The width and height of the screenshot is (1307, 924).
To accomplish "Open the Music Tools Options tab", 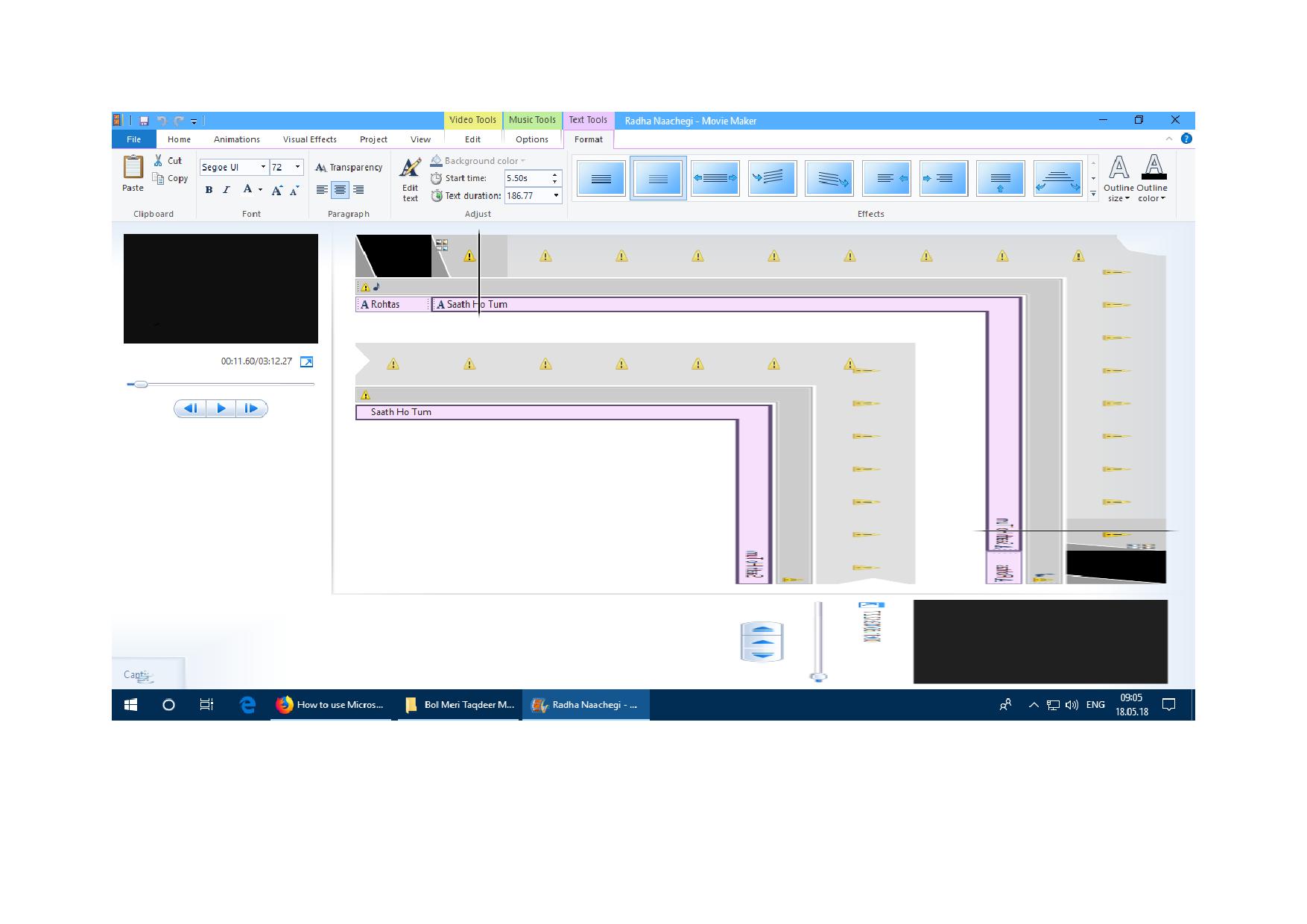I will pyautogui.click(x=532, y=139).
